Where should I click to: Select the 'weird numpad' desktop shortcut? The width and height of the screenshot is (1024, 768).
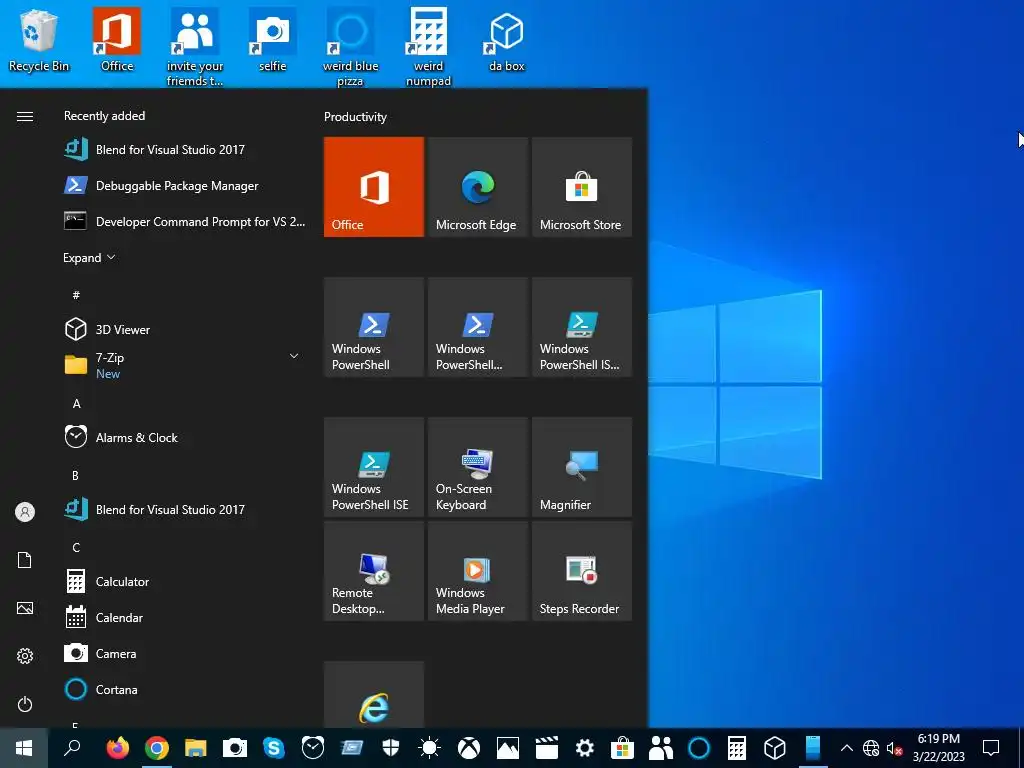[x=428, y=47]
